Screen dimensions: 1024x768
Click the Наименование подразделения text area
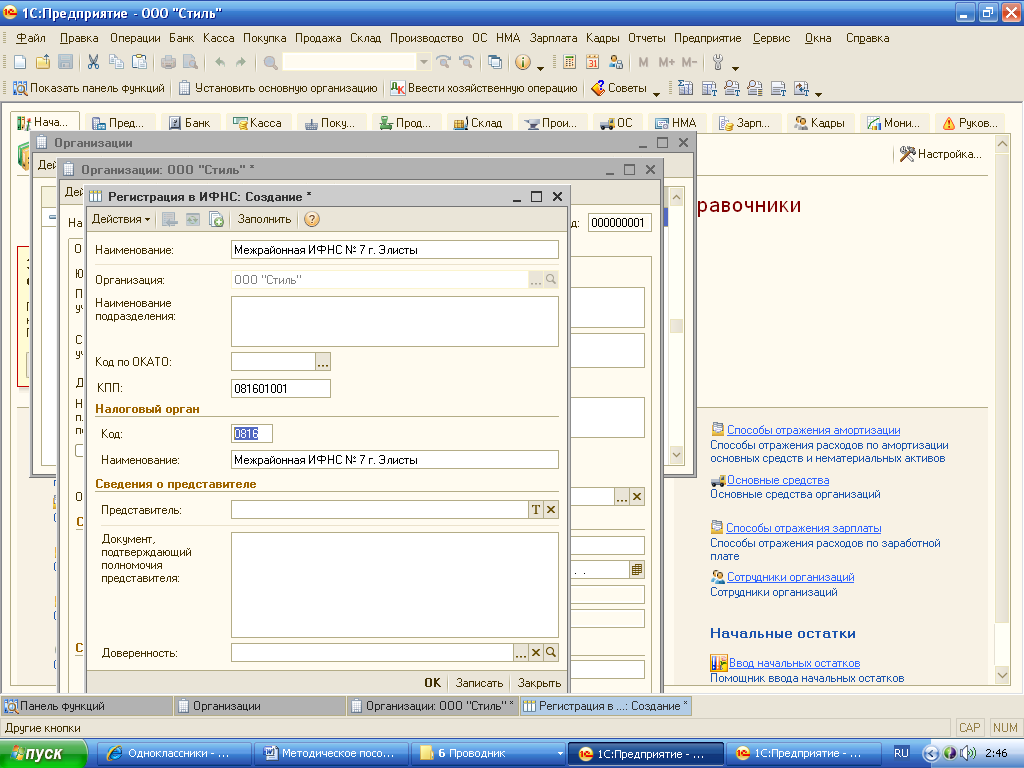(394, 321)
